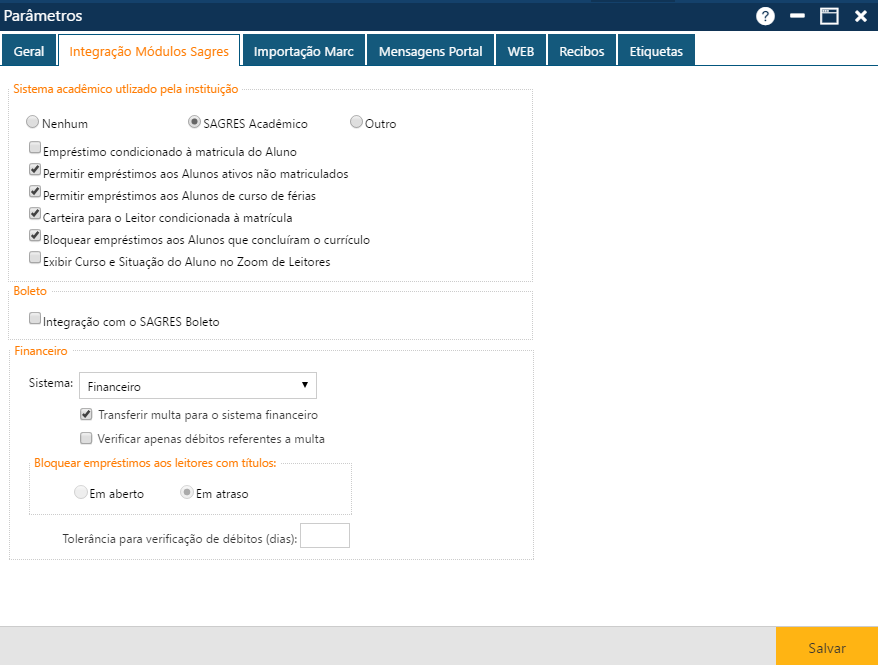The width and height of the screenshot is (878, 665).
Task: Disable "Bloquear empréstimos aos Alunos que concluíram o currículo"
Action: coord(35,236)
